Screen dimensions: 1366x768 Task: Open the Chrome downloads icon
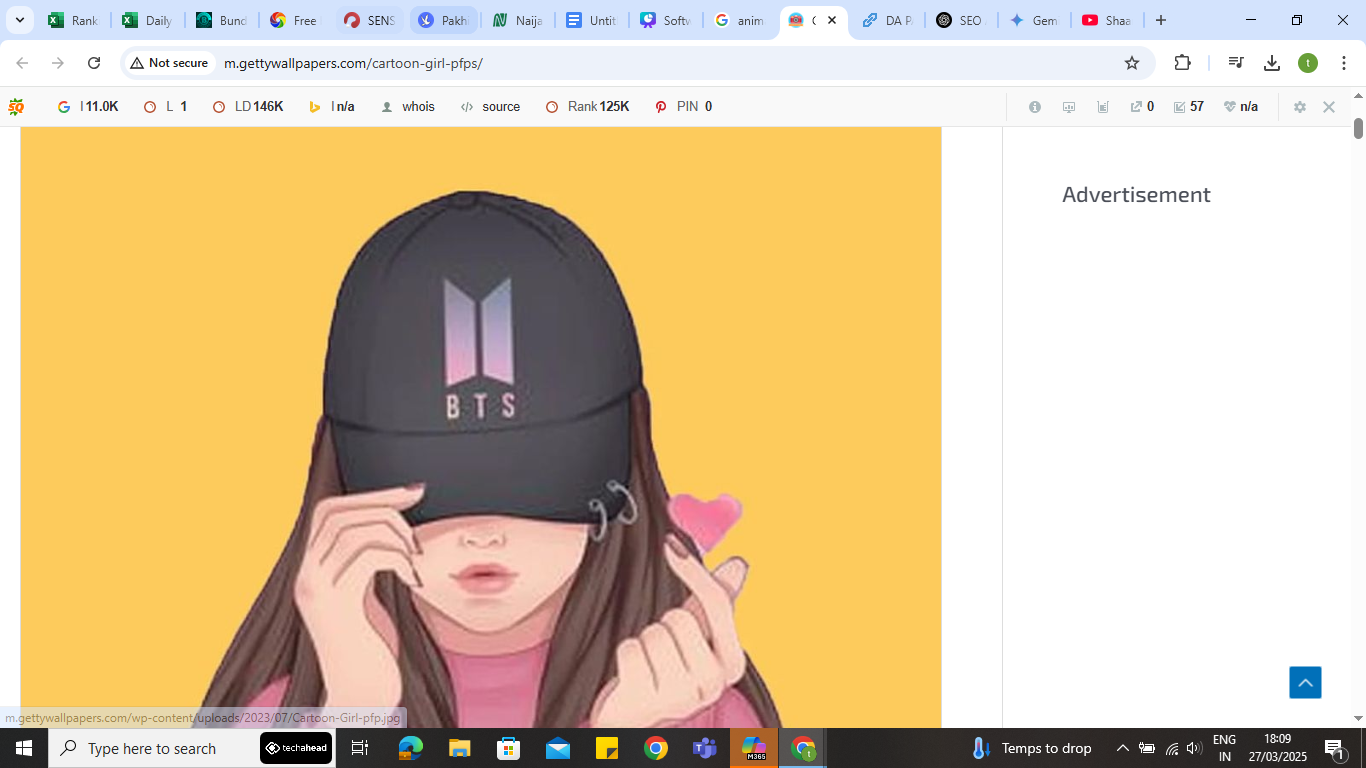pyautogui.click(x=1272, y=63)
